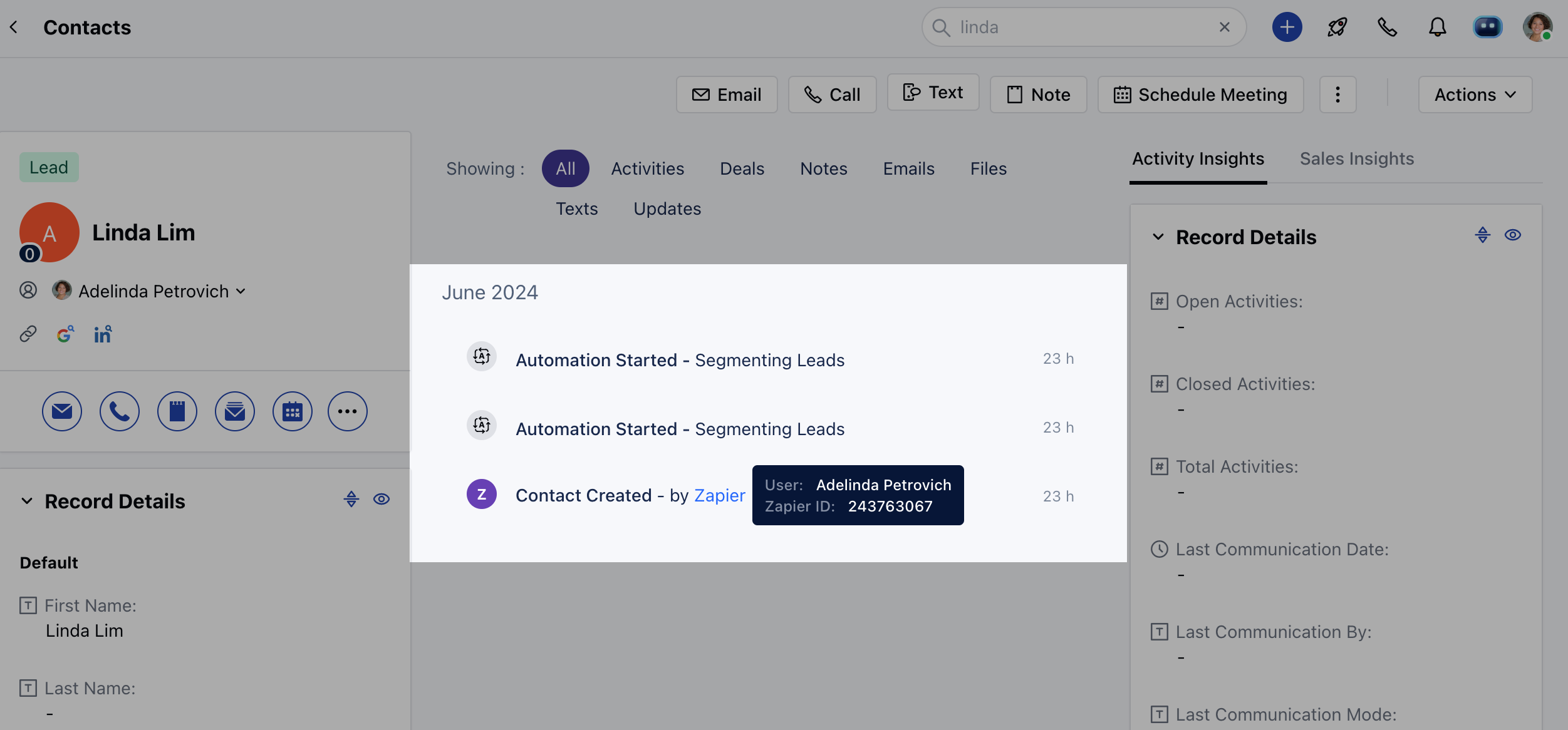The height and width of the screenshot is (730, 1568).
Task: Toggle eye visibility in left Record Details
Action: click(x=382, y=499)
